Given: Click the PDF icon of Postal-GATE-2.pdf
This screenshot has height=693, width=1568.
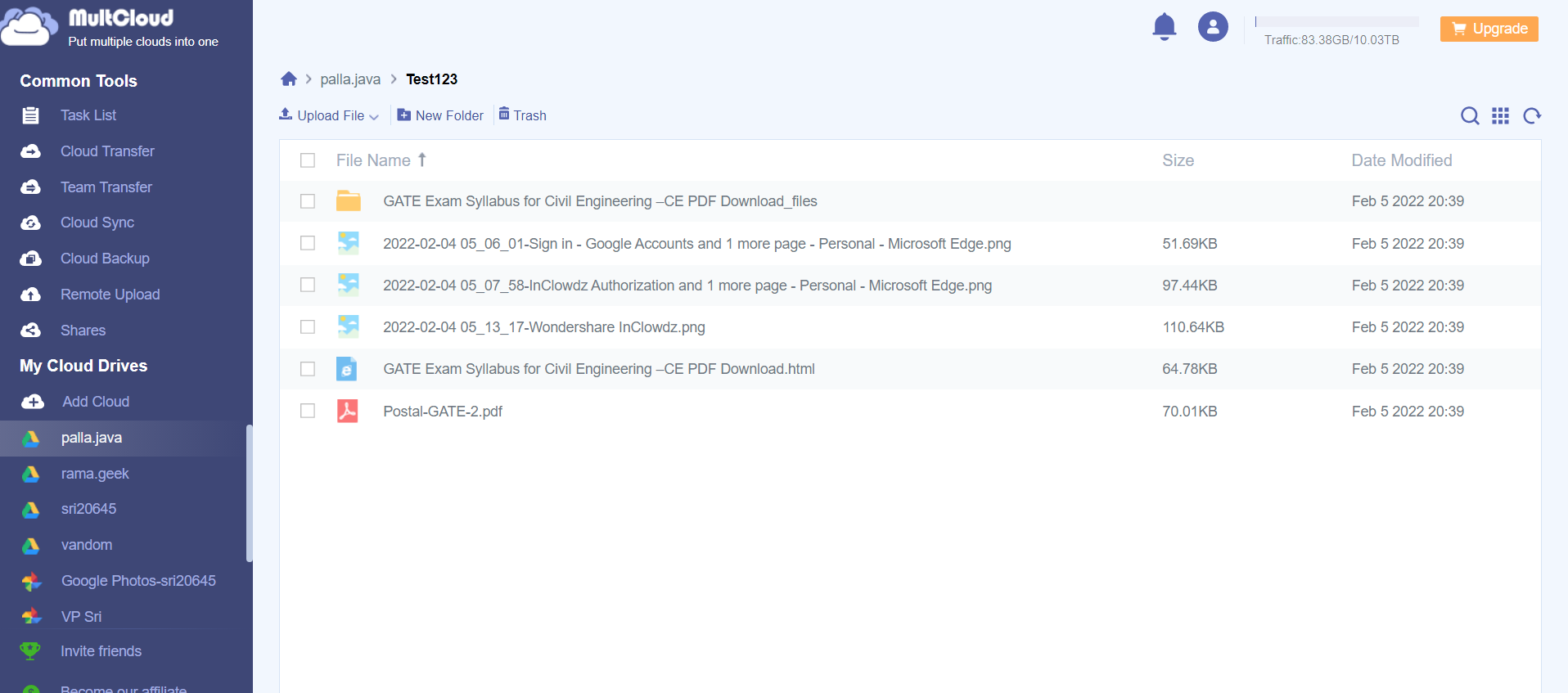Looking at the screenshot, I should pyautogui.click(x=348, y=411).
